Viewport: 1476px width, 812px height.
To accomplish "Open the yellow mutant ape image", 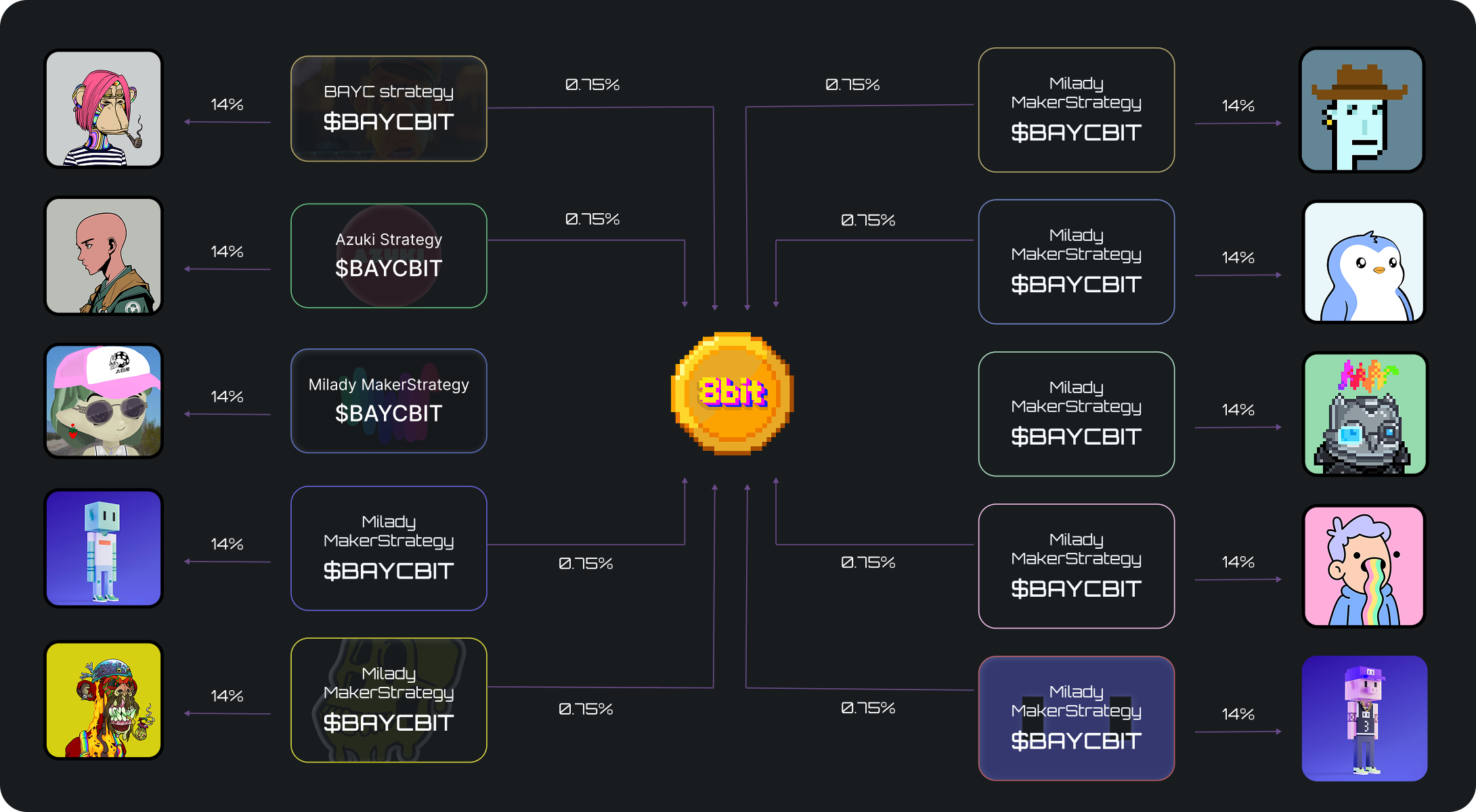I will 104,700.
